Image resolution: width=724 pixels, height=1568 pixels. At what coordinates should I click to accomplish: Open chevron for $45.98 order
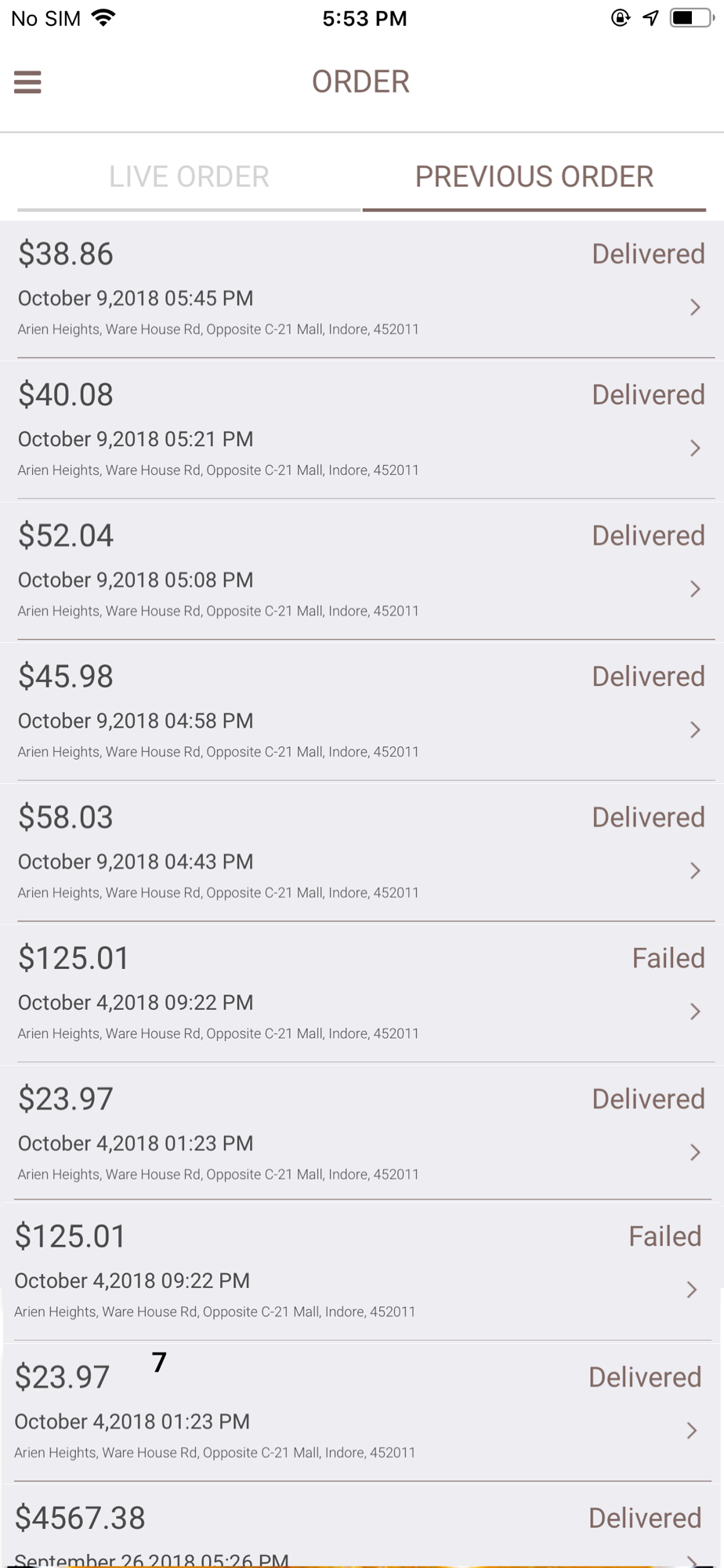pos(695,731)
